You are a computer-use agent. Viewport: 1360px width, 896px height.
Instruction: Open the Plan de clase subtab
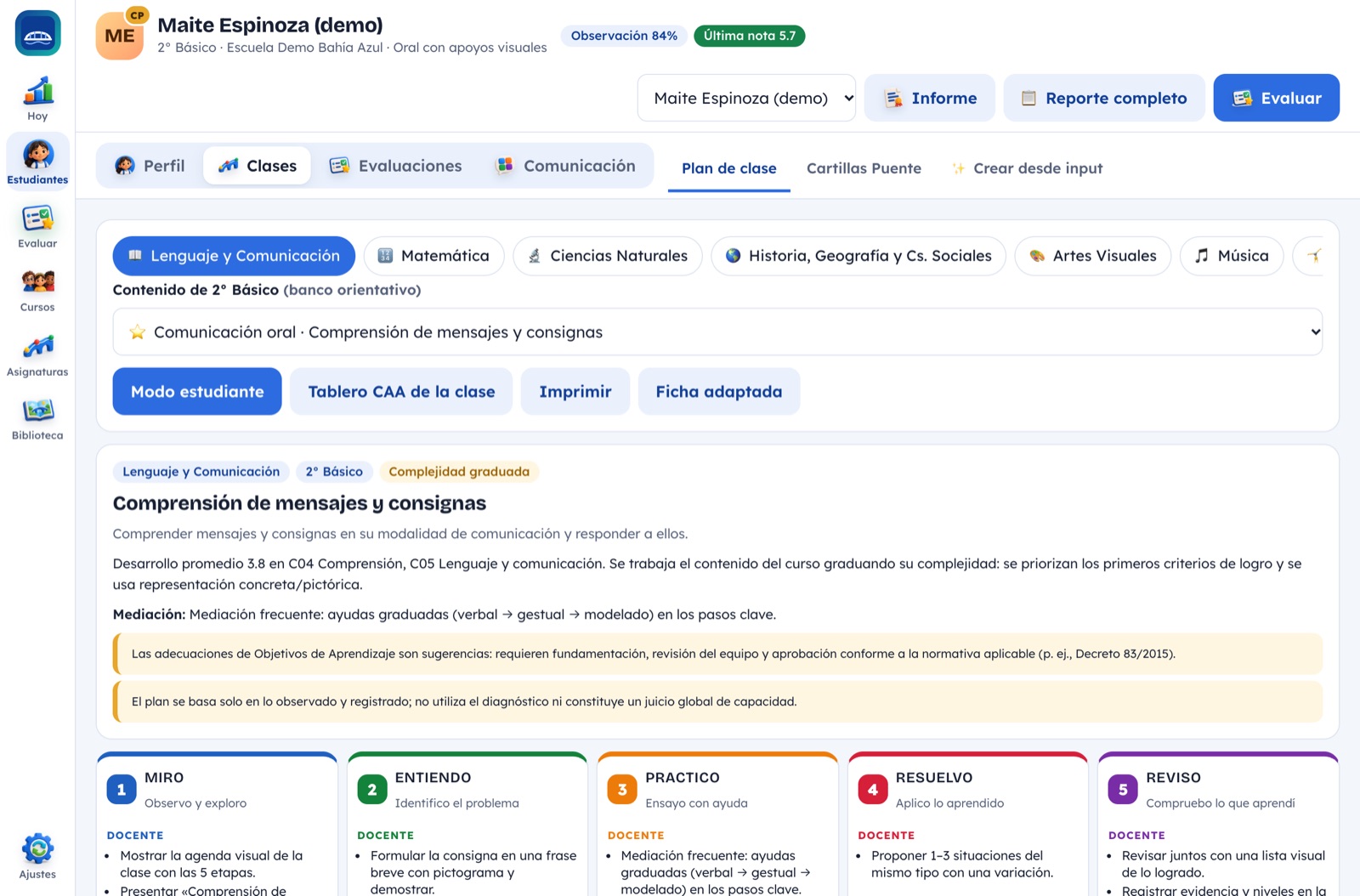[x=729, y=168]
